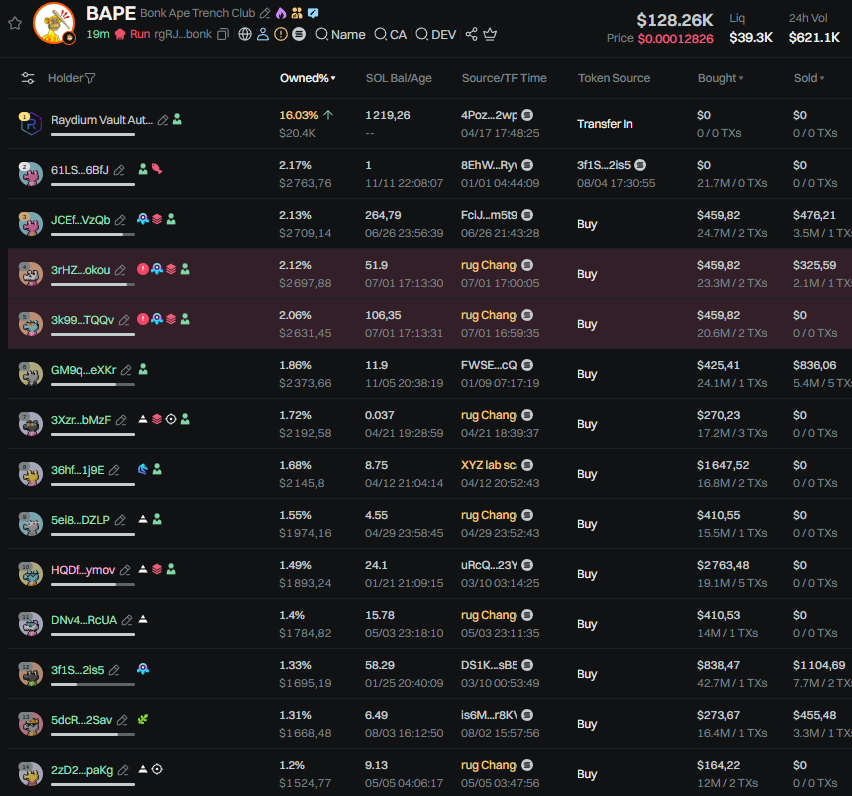This screenshot has height=796, width=852.
Task: Click the blue person profile icon in header
Action: click(263, 35)
